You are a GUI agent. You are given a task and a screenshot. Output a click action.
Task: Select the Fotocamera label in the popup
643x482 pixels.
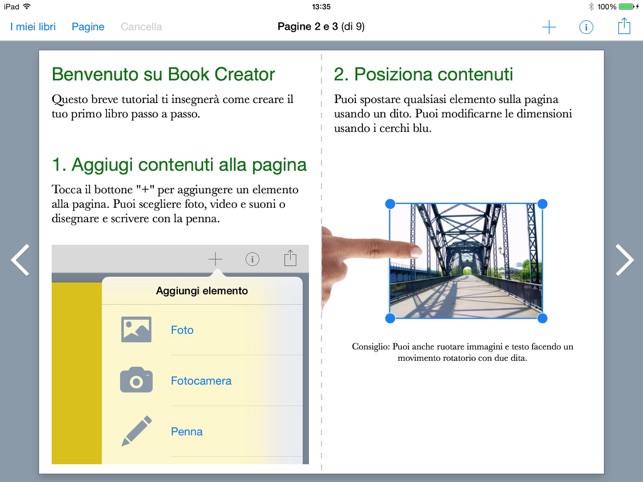201,381
